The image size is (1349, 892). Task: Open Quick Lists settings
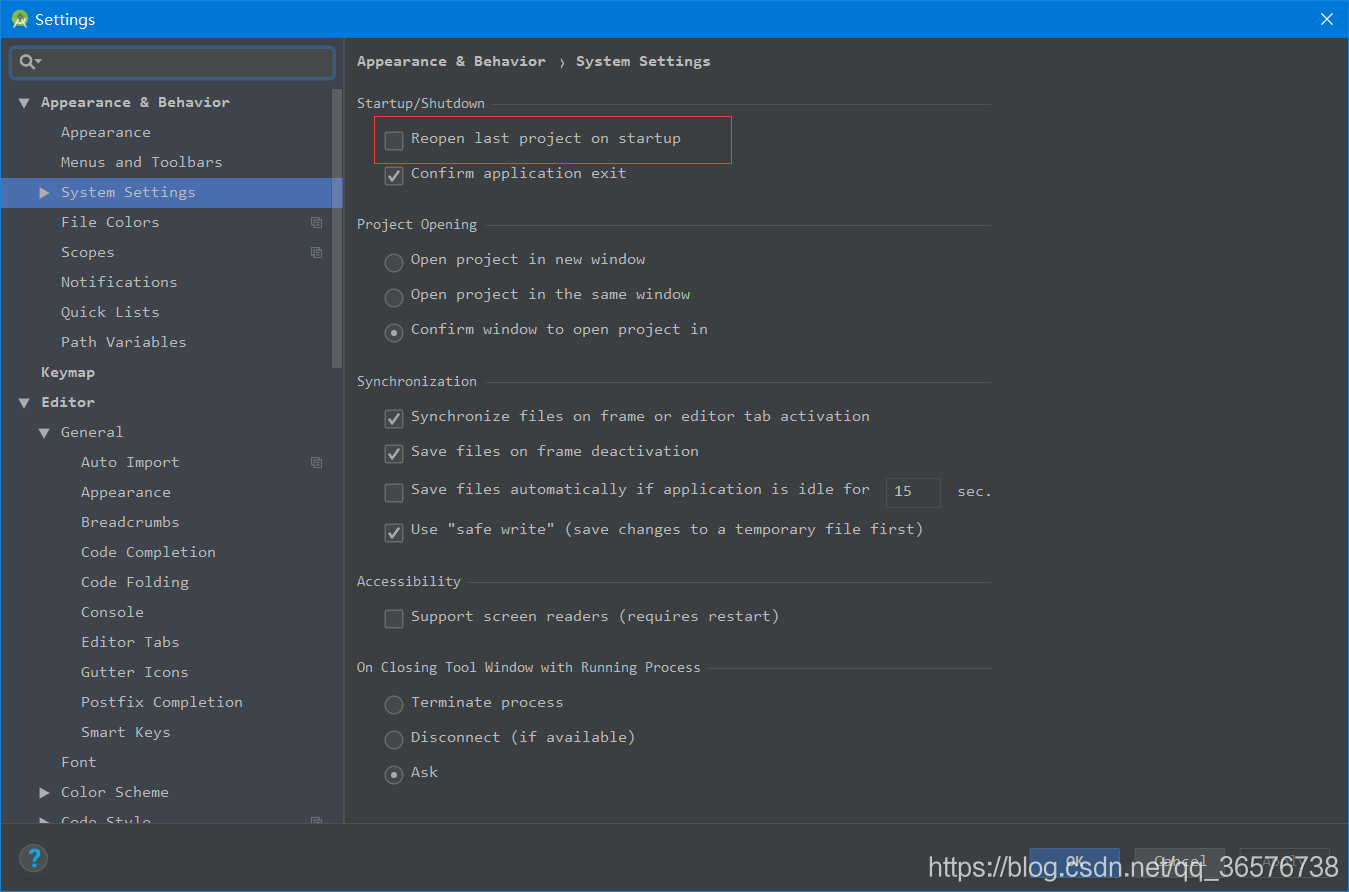110,312
